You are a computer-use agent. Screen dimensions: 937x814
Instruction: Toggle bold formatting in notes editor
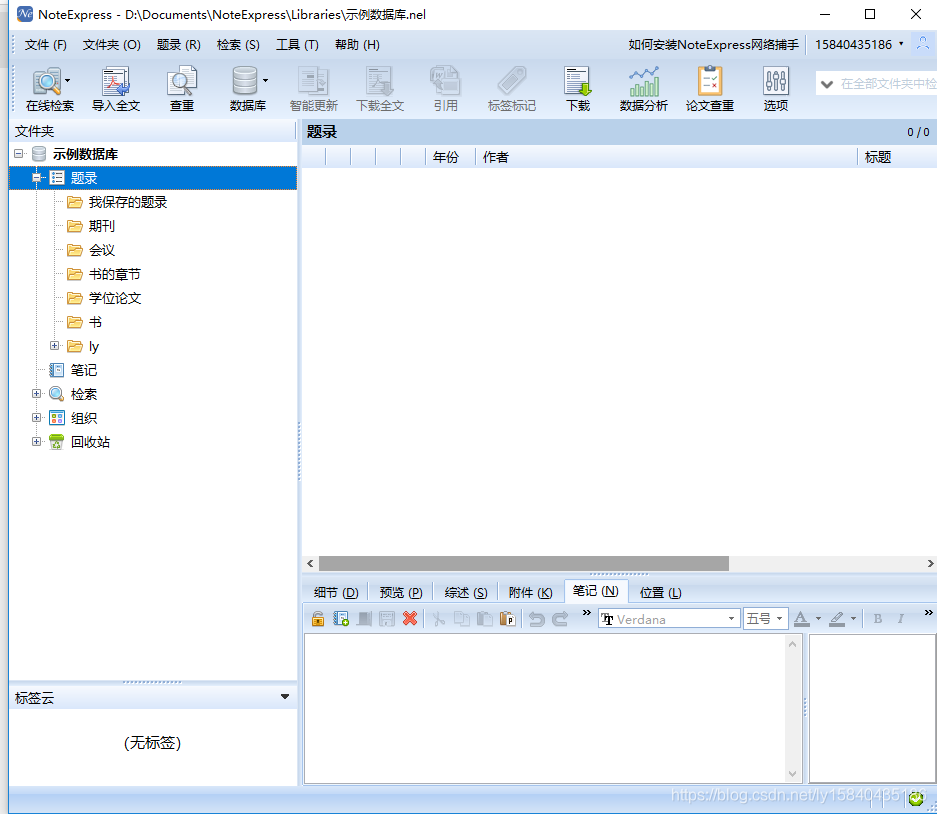pyautogui.click(x=877, y=619)
